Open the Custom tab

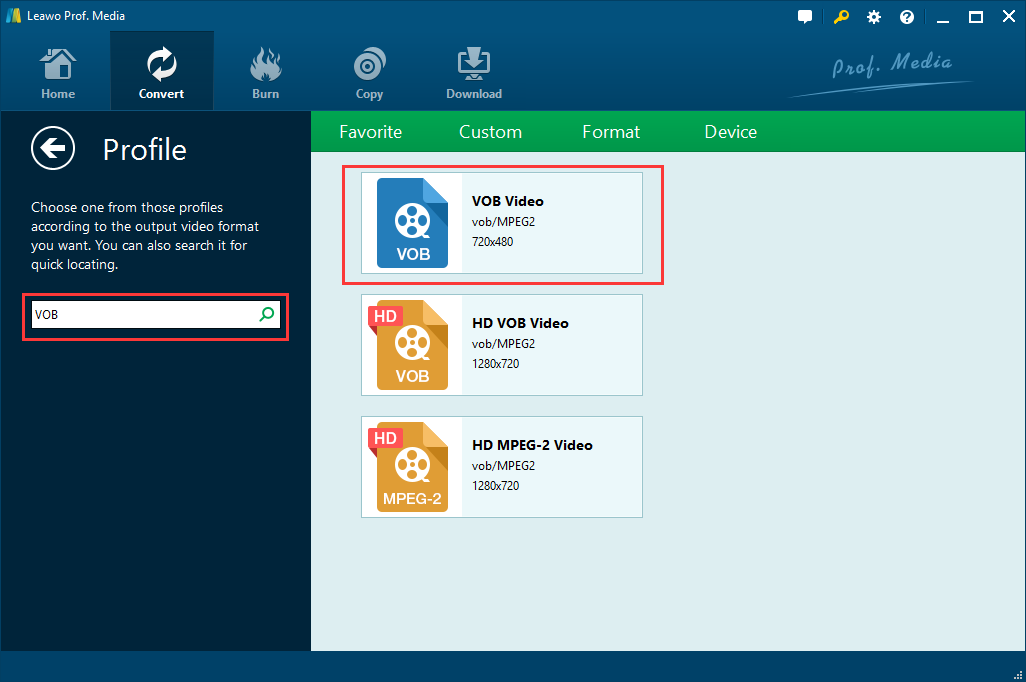click(490, 132)
